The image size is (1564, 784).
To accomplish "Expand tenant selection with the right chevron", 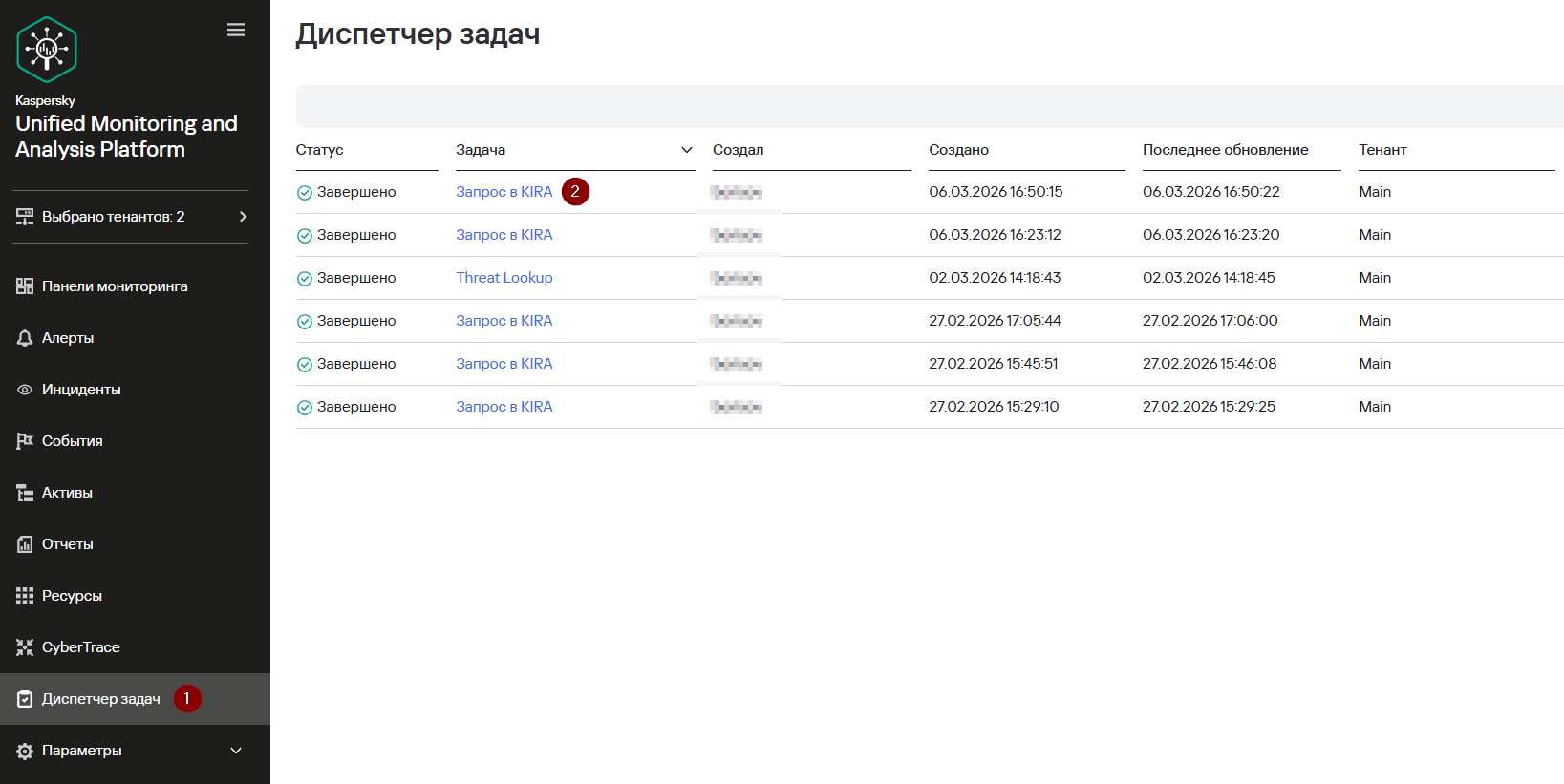I will coord(243,217).
